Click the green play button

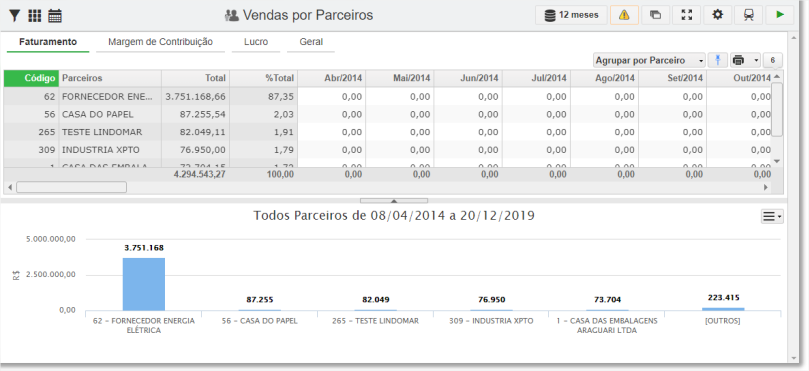tap(780, 15)
